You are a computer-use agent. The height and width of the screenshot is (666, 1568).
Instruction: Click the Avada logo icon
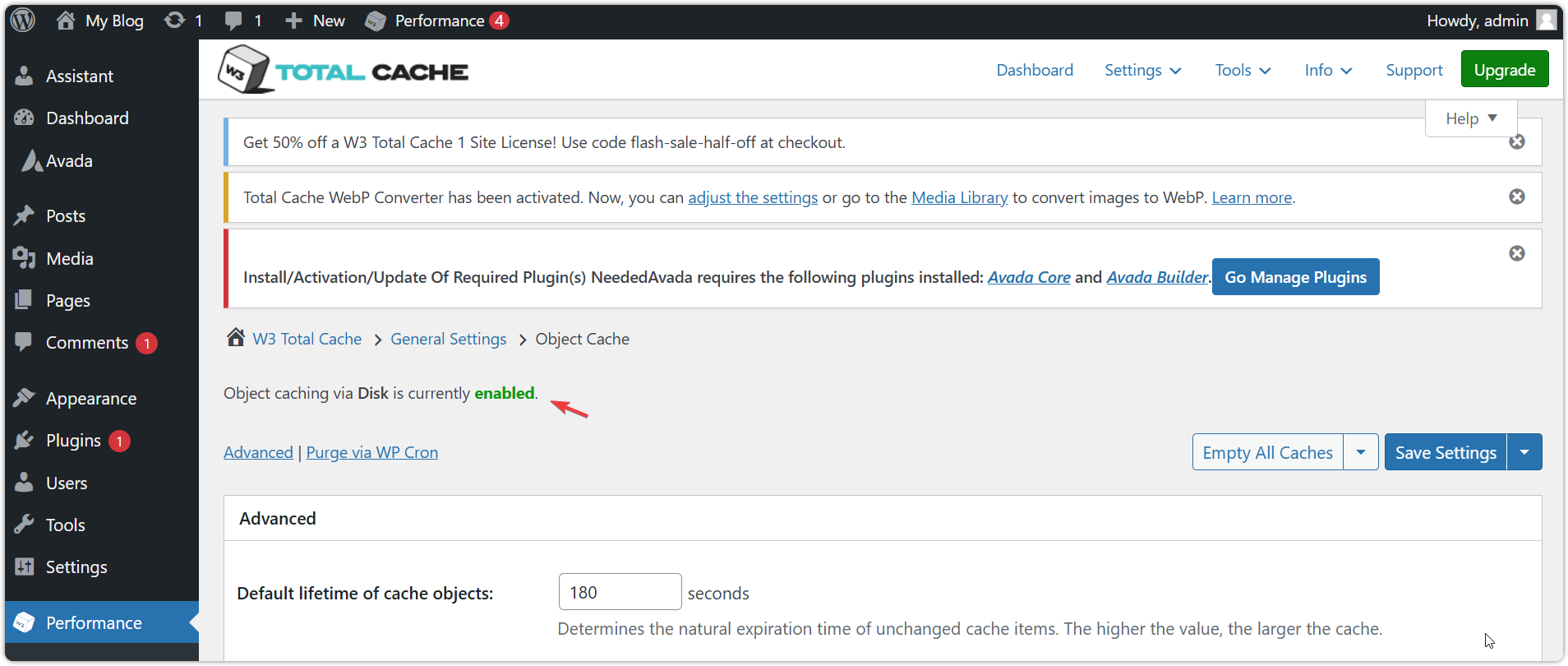coord(32,160)
